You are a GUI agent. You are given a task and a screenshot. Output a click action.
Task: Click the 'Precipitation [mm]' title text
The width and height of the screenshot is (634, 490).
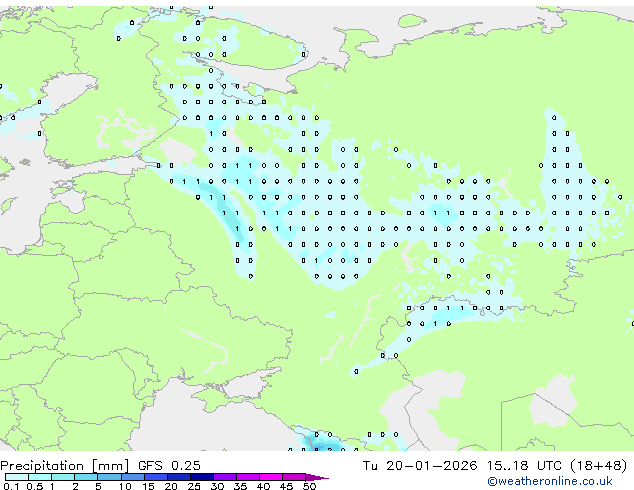65,466
